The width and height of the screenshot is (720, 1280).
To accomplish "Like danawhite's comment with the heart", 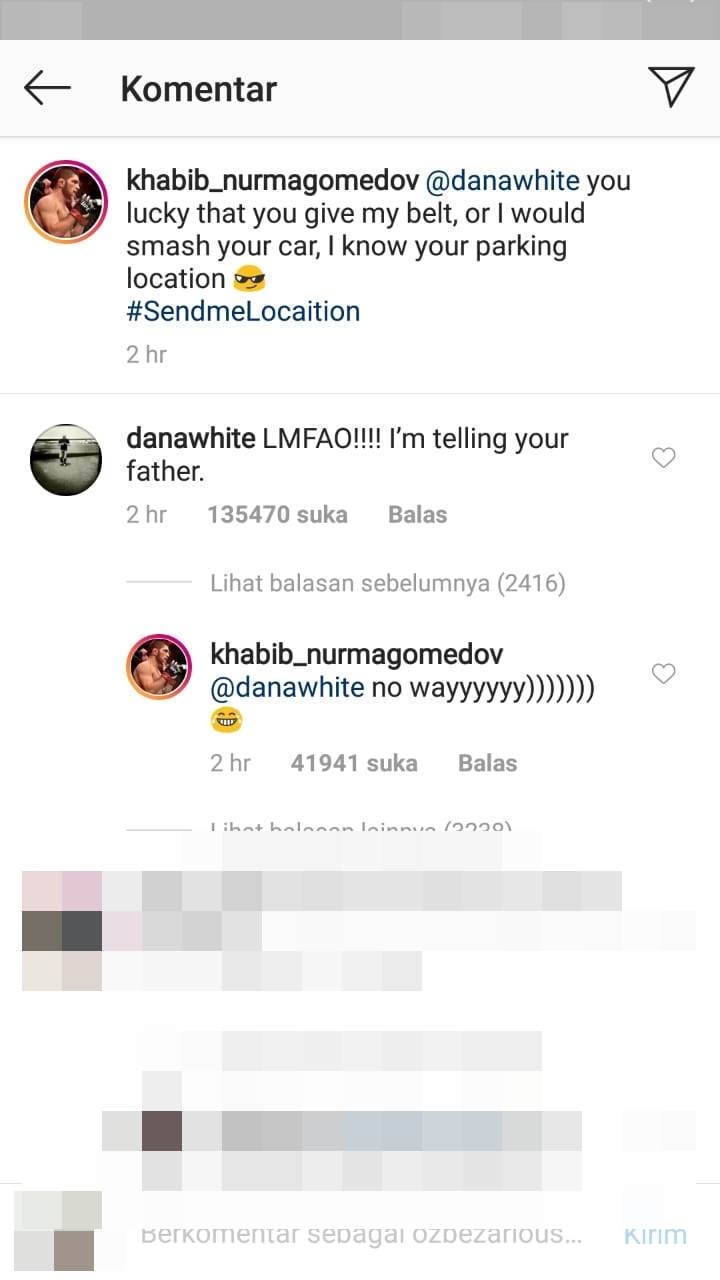I will point(663,458).
